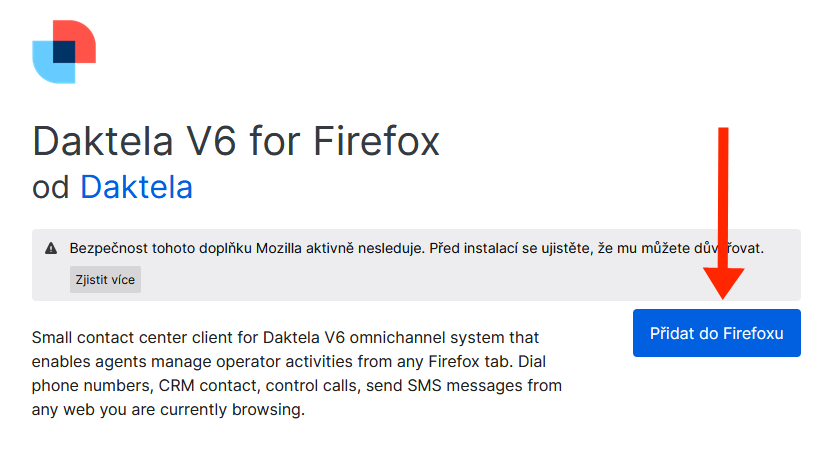Click the Daktela logo icon
834x451 pixels.
point(64,51)
